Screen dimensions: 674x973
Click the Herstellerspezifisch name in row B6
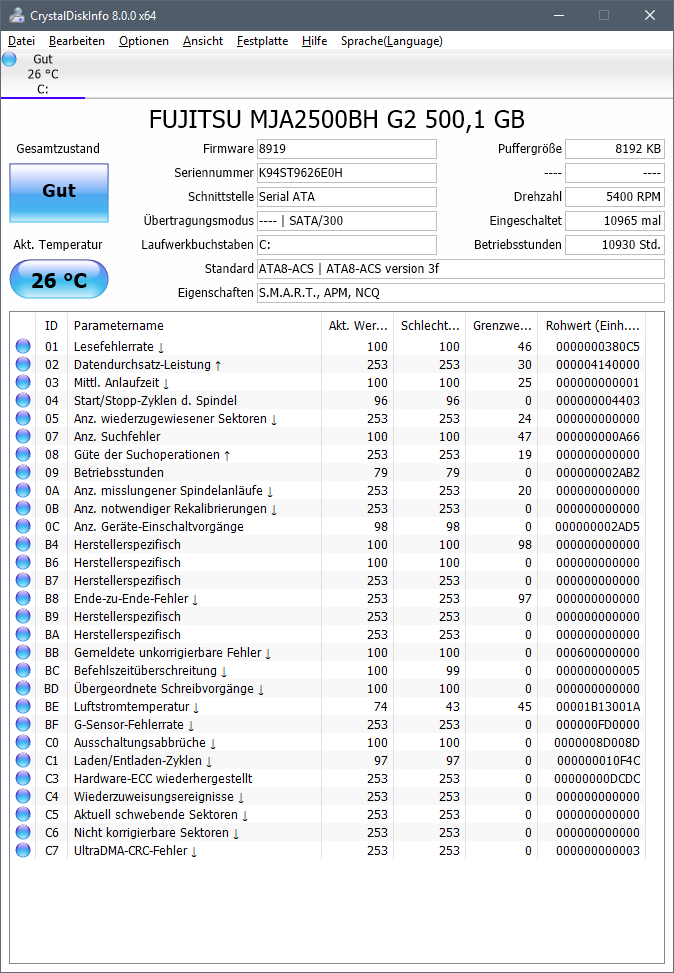pyautogui.click(x=127, y=562)
